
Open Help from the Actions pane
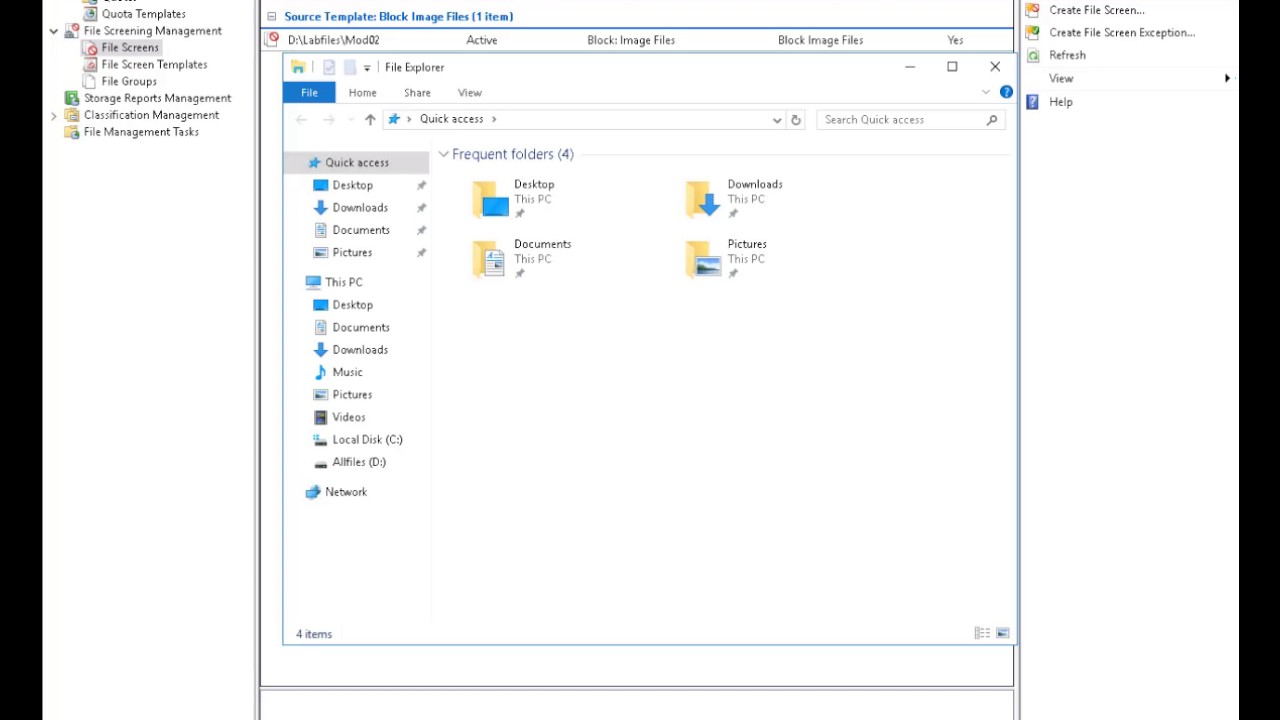(x=1060, y=102)
